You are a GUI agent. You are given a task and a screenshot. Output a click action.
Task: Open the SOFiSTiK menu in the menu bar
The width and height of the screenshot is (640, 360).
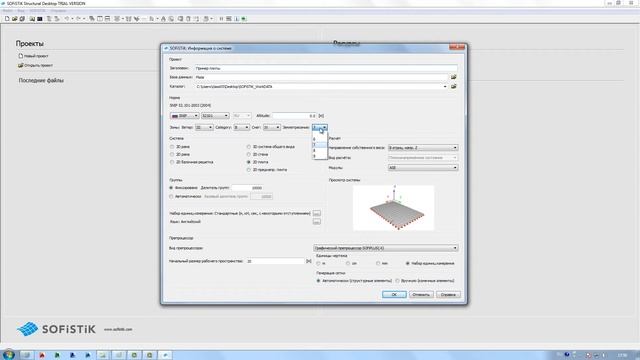click(37, 11)
